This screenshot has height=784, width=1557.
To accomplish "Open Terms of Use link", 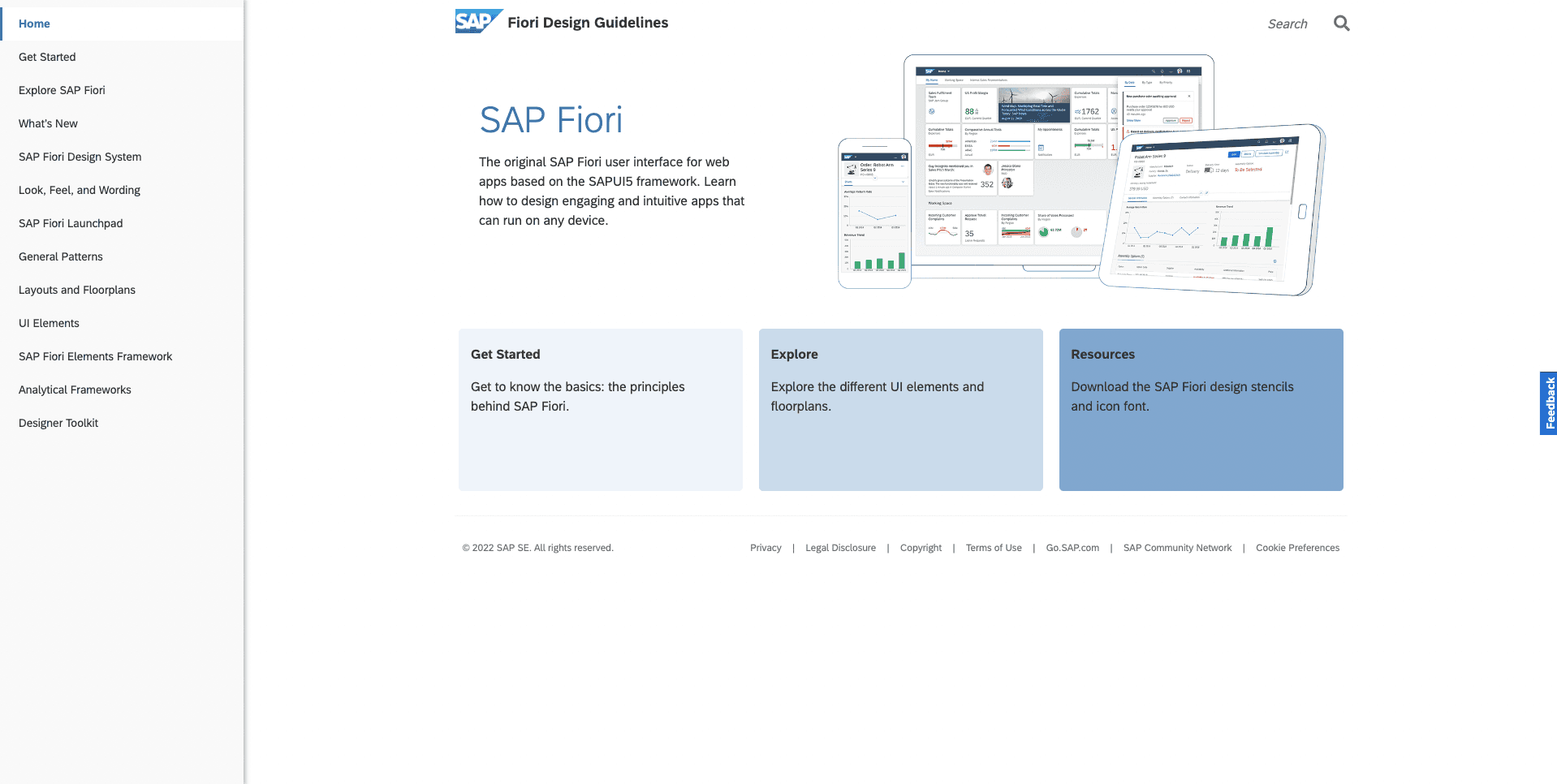I will coord(994,548).
